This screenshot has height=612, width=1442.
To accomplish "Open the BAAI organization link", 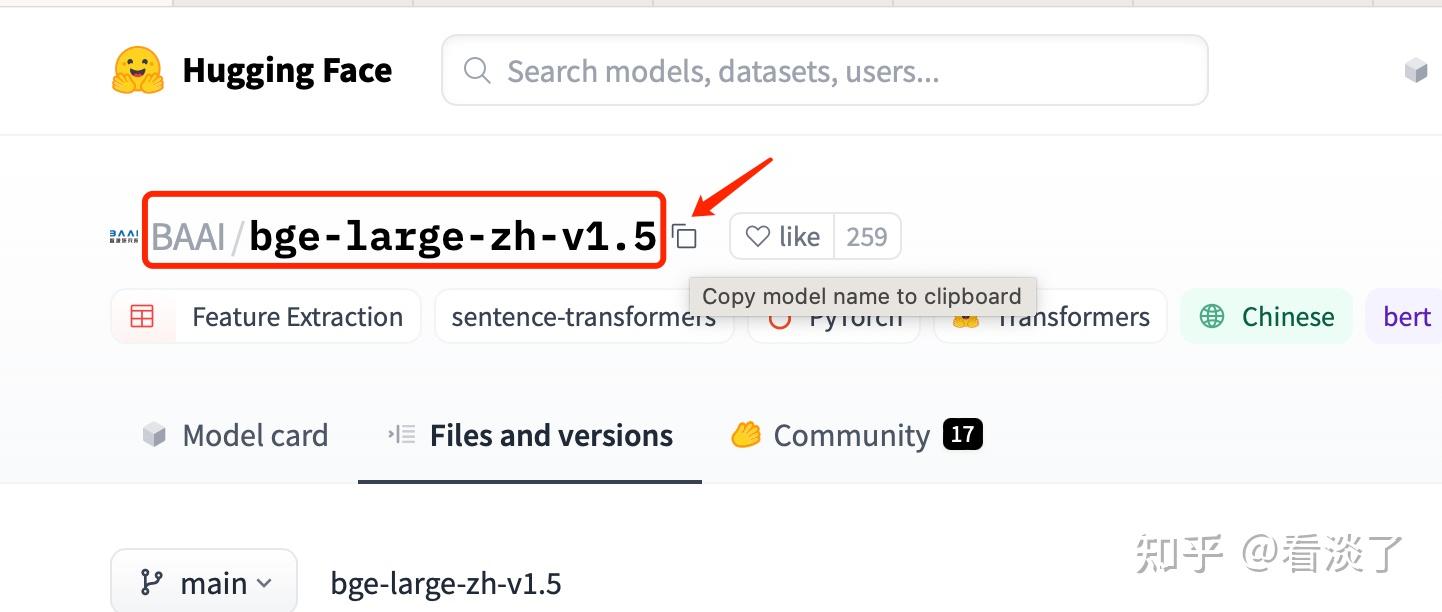I will (187, 238).
